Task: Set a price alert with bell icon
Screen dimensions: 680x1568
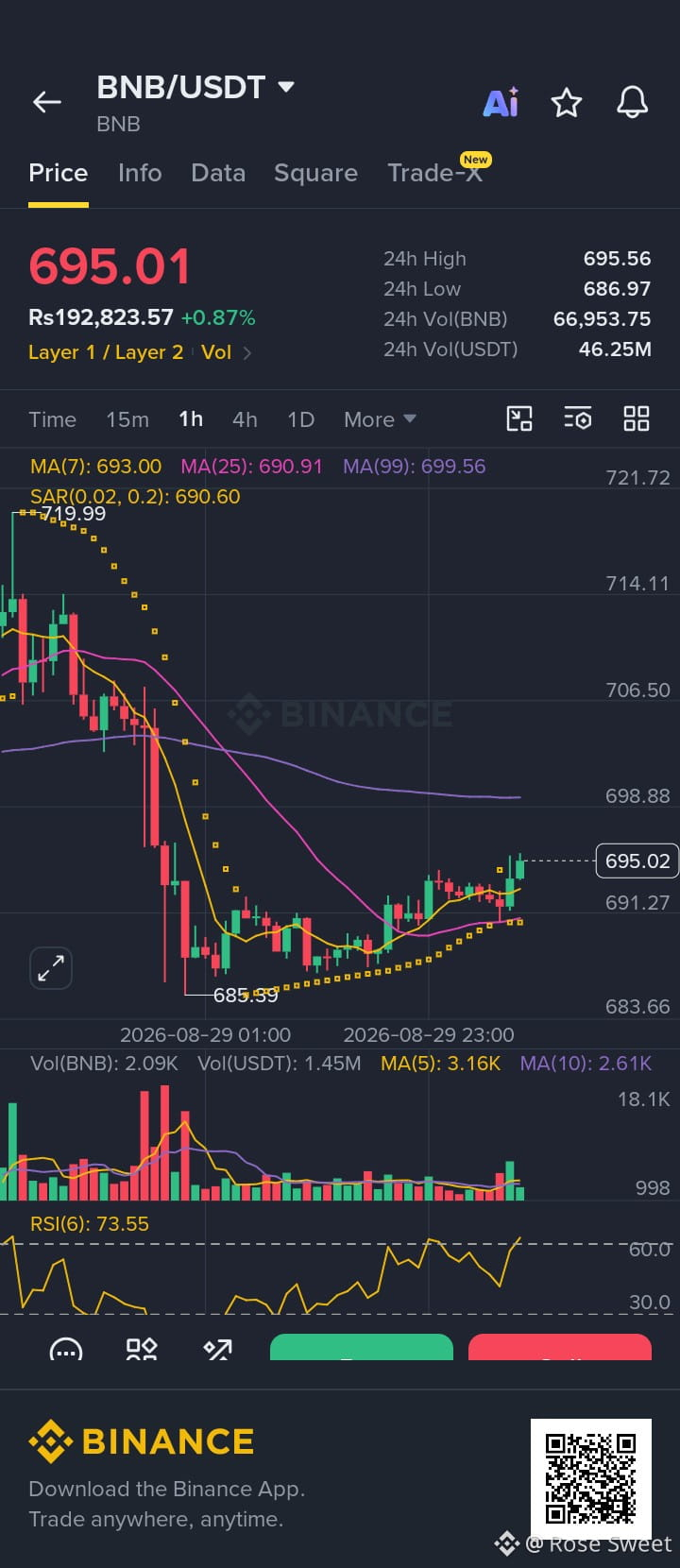Action: pyautogui.click(x=632, y=102)
